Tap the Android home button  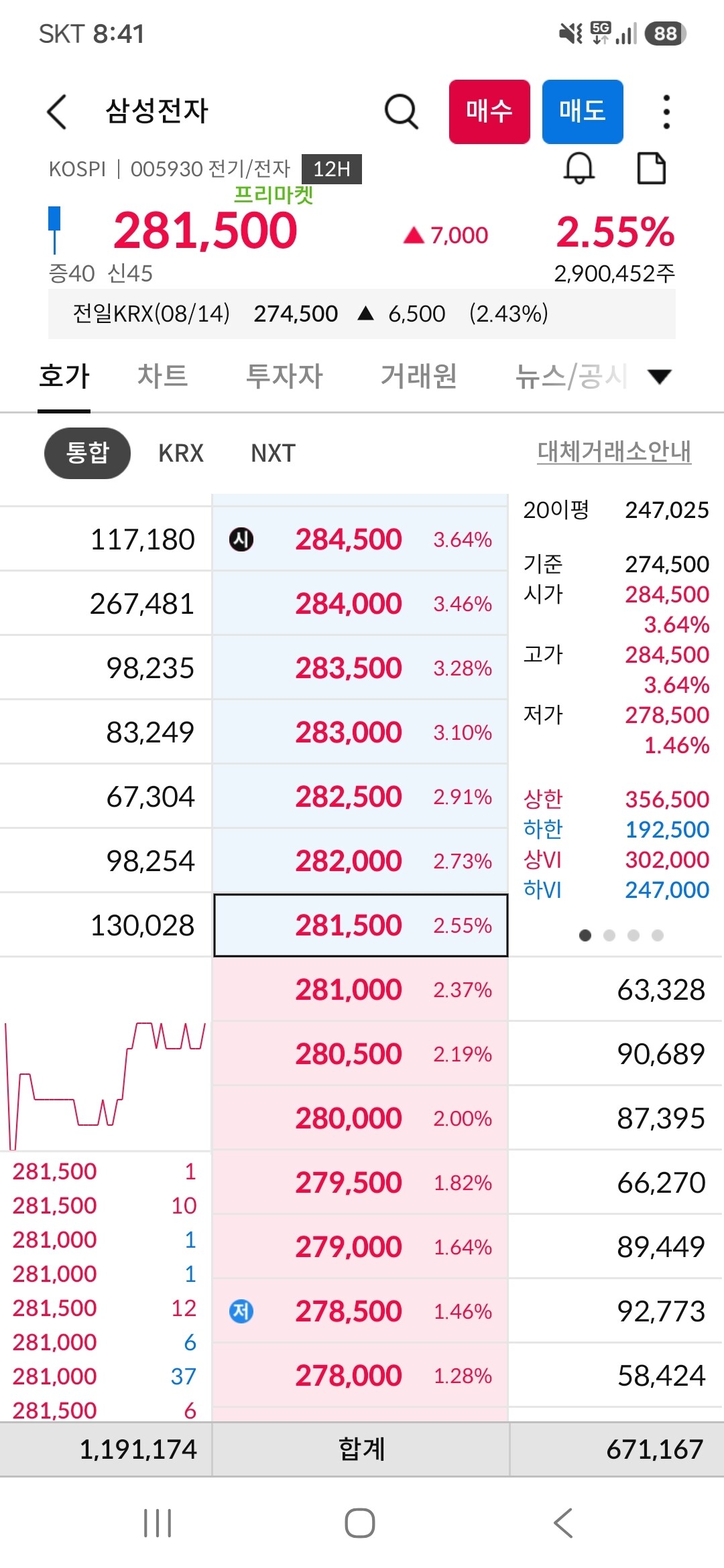360,1522
